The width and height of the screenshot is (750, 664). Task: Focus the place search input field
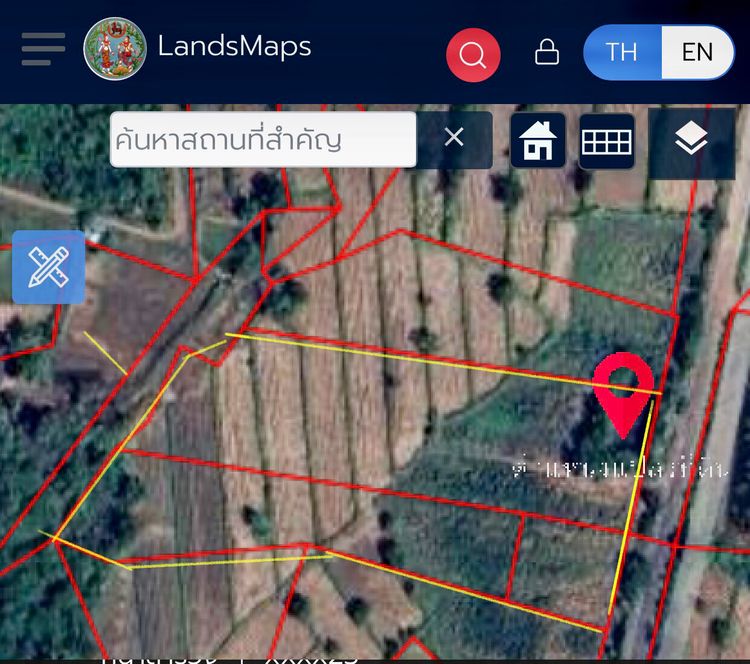click(x=263, y=140)
